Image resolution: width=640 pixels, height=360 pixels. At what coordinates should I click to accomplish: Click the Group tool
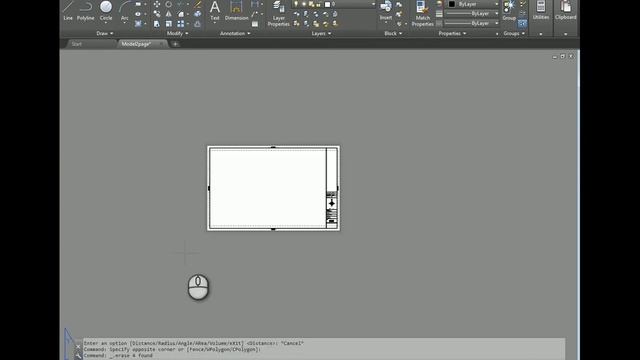tap(509, 11)
